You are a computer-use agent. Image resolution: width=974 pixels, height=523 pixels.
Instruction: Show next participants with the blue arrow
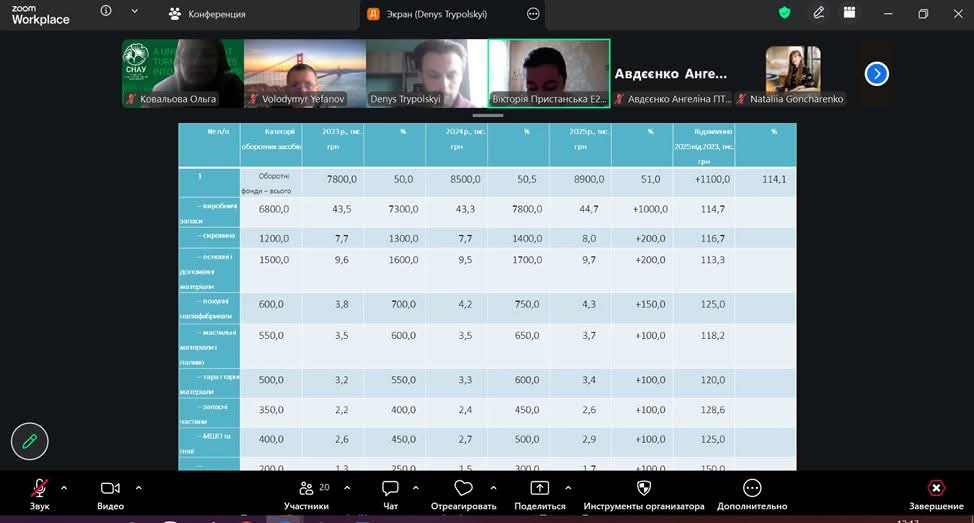[x=876, y=73]
